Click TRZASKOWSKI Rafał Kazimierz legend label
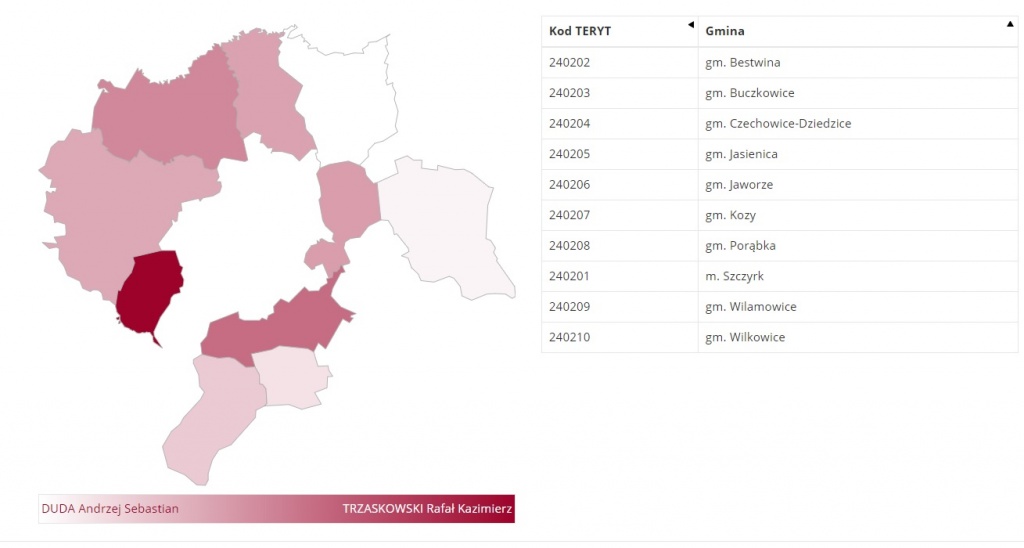Viewport: 1024px width, 548px height. click(427, 509)
